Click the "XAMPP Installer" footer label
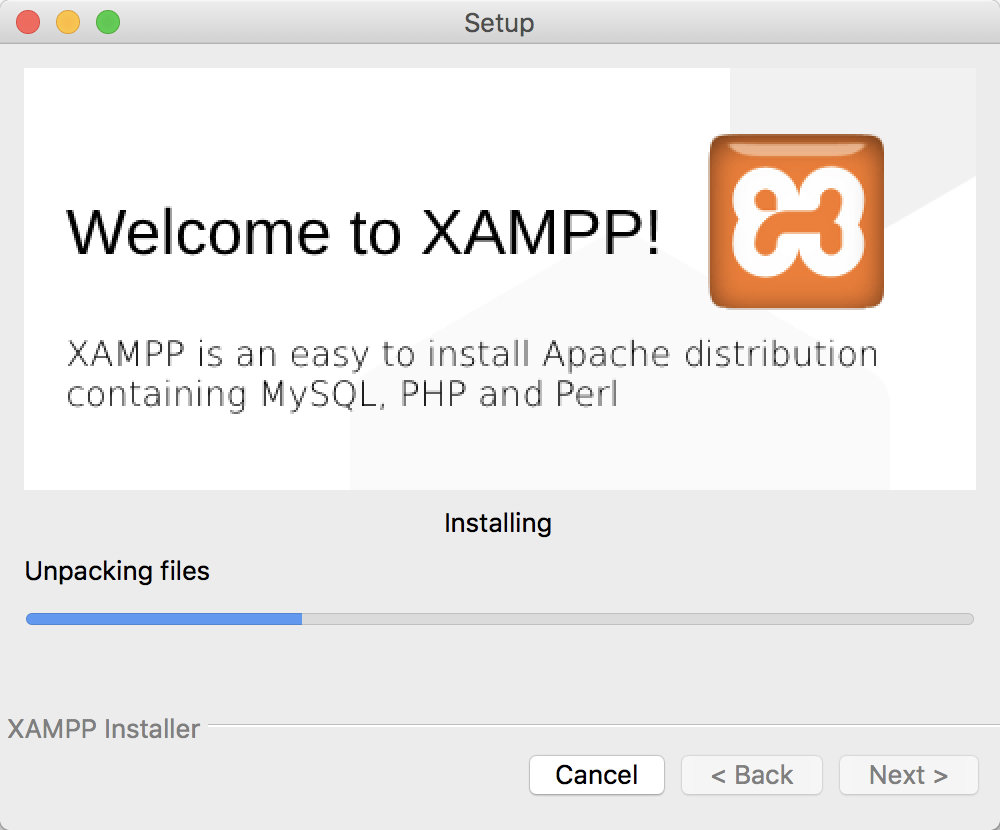The height and width of the screenshot is (830, 1000). click(104, 729)
